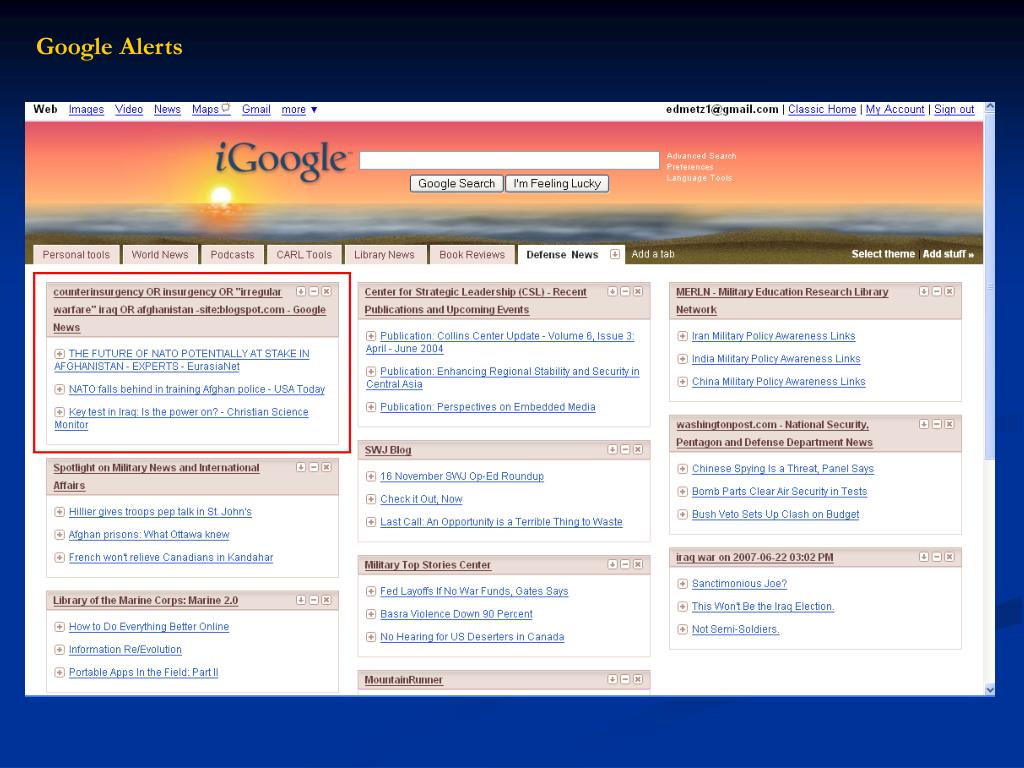This screenshot has height=768, width=1024.
Task: Delete the SWJ Blog gadget
Action: pyautogui.click(x=637, y=449)
